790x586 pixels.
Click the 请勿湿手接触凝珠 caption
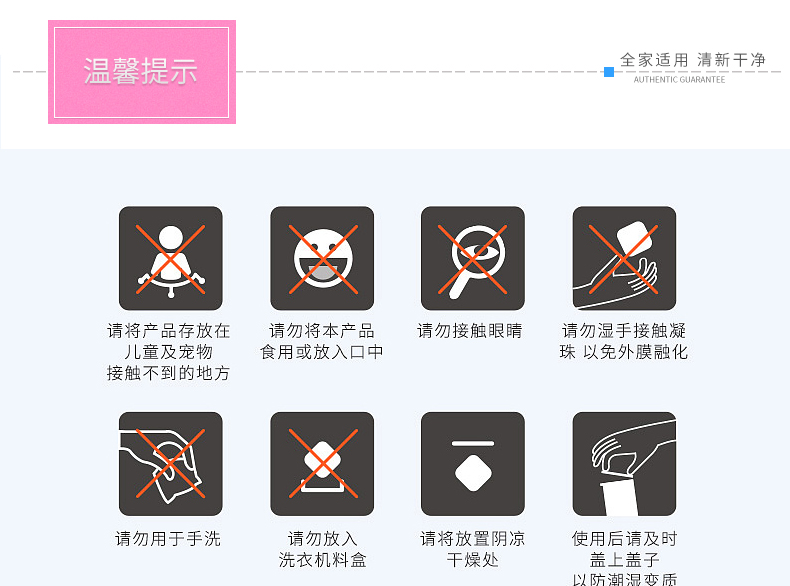click(x=624, y=342)
